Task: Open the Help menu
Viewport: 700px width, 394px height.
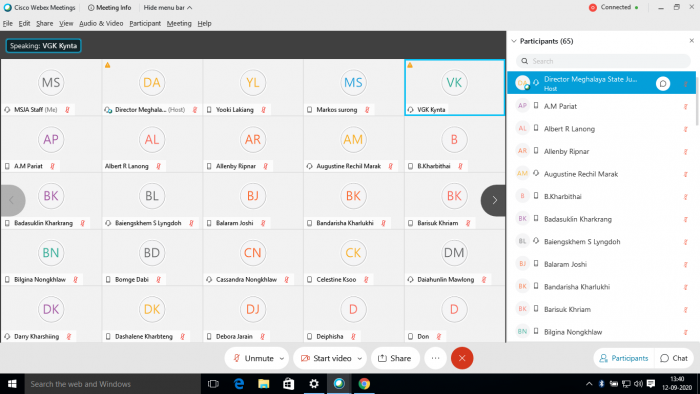Action: point(204,23)
